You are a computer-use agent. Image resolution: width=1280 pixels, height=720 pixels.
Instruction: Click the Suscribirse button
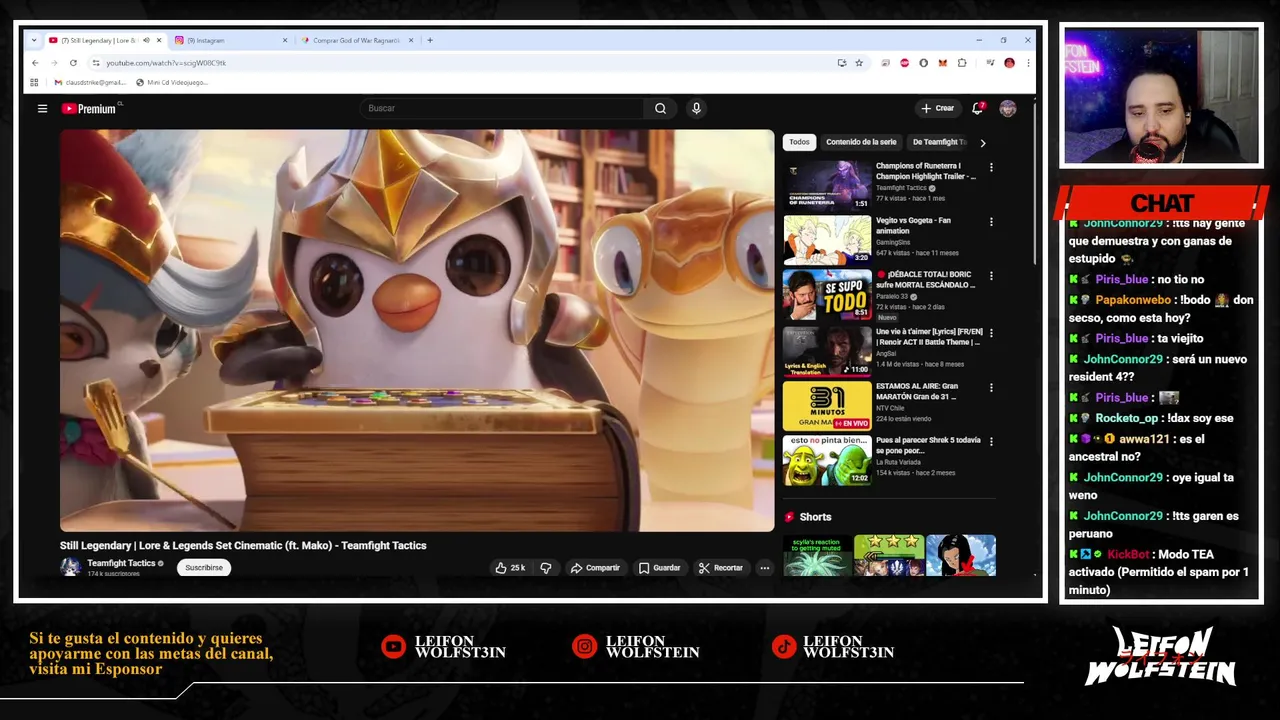click(204, 568)
